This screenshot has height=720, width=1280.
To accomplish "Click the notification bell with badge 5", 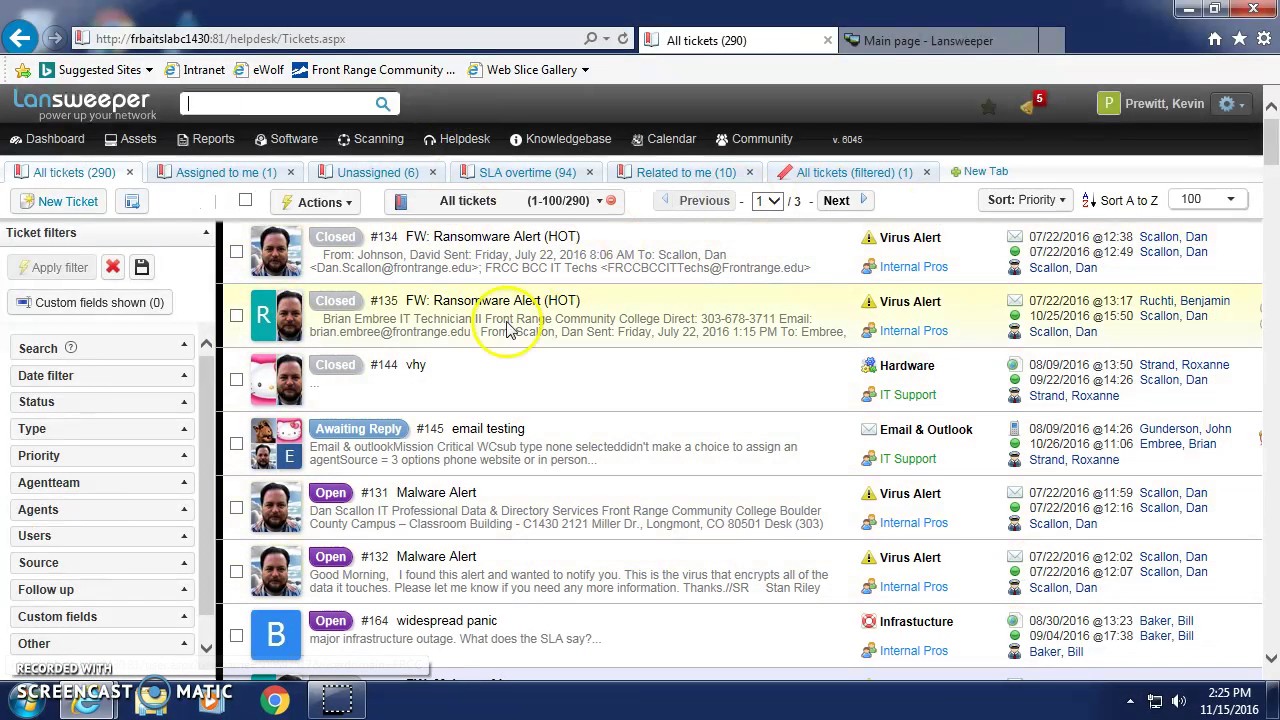I will (x=1030, y=104).
